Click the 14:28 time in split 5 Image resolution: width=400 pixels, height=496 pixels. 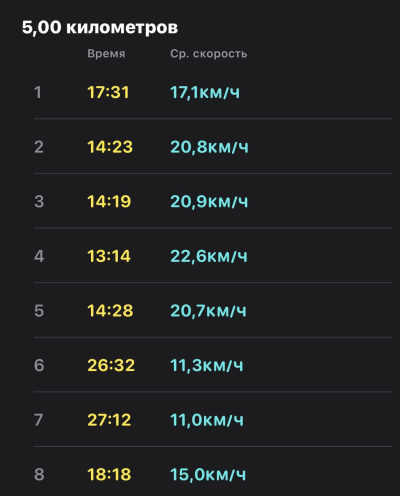pos(110,311)
